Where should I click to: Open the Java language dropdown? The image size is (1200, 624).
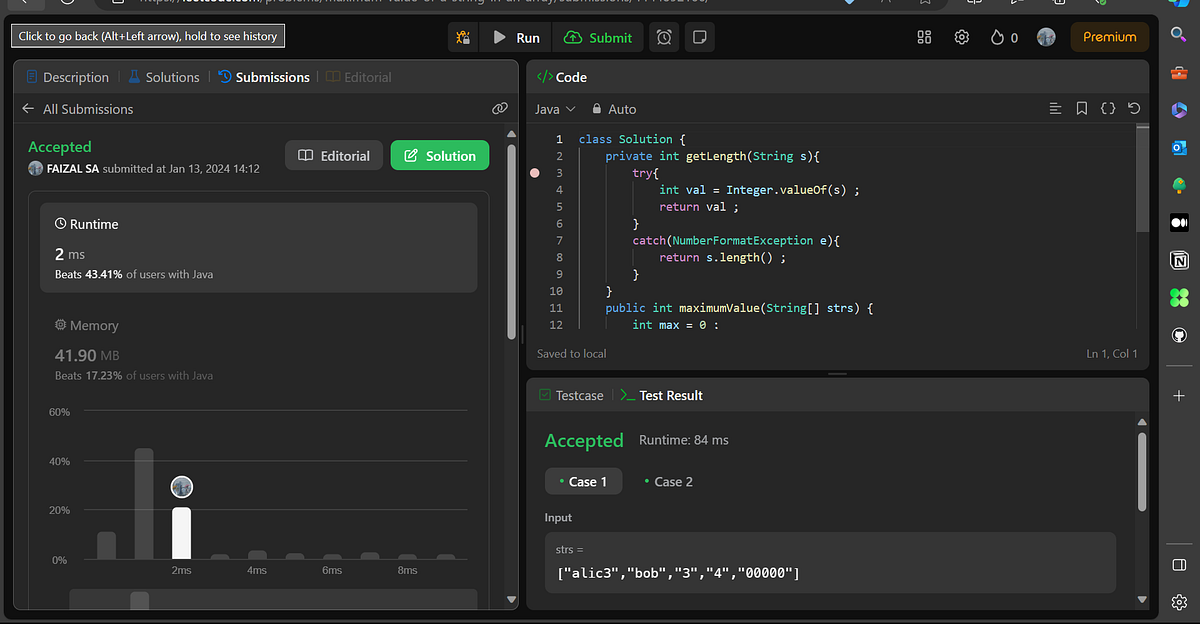point(555,109)
